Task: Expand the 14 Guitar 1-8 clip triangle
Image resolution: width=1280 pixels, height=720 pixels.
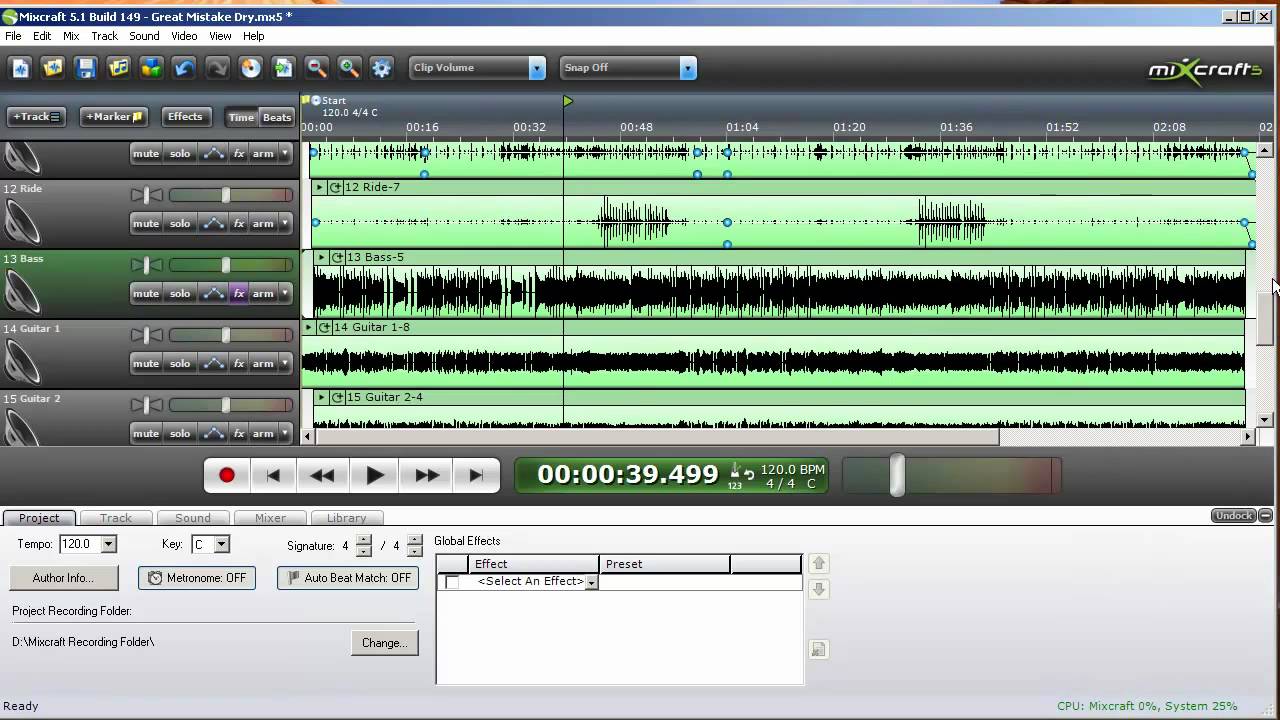Action: [309, 327]
